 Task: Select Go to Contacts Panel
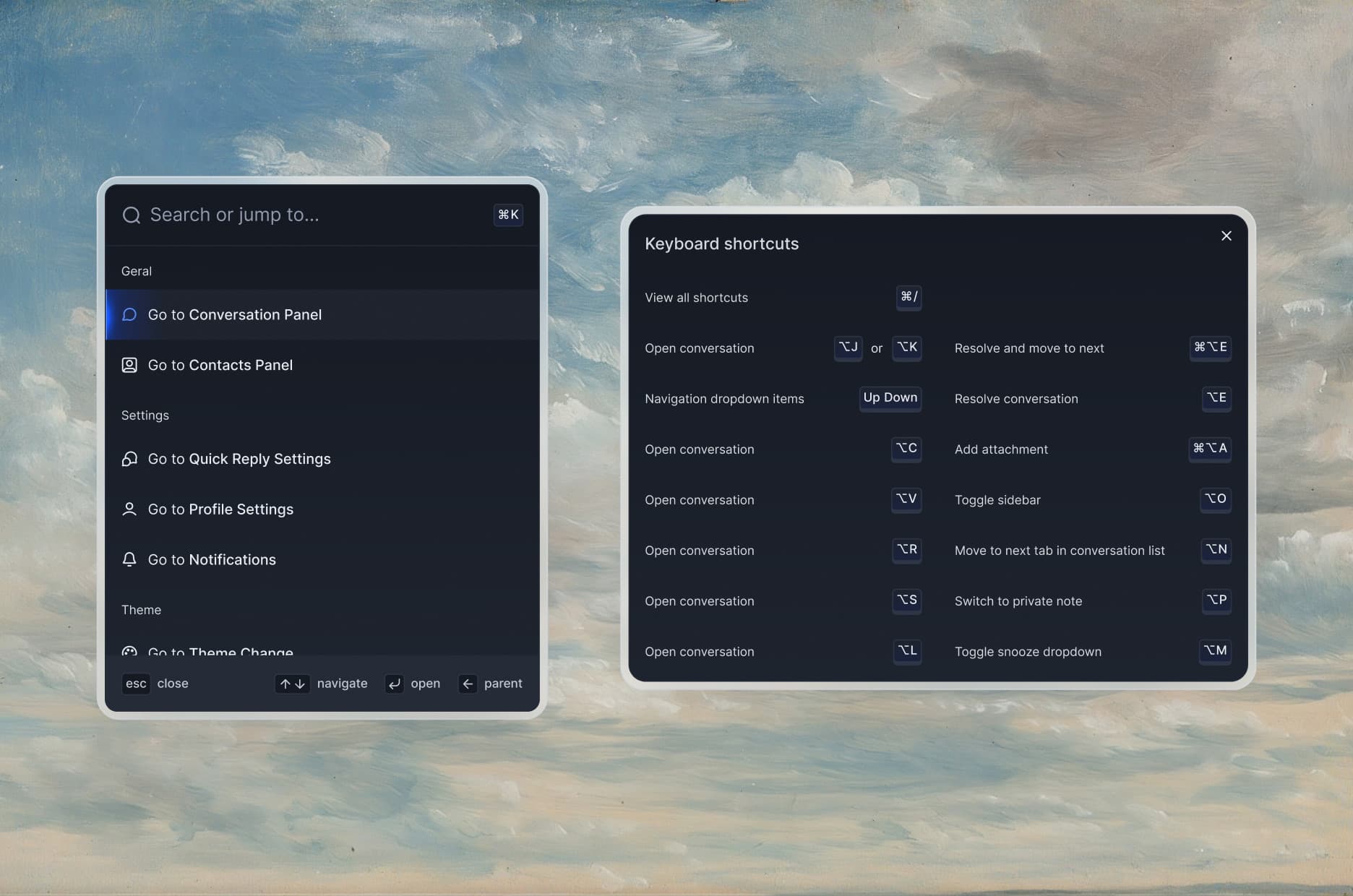click(x=322, y=365)
